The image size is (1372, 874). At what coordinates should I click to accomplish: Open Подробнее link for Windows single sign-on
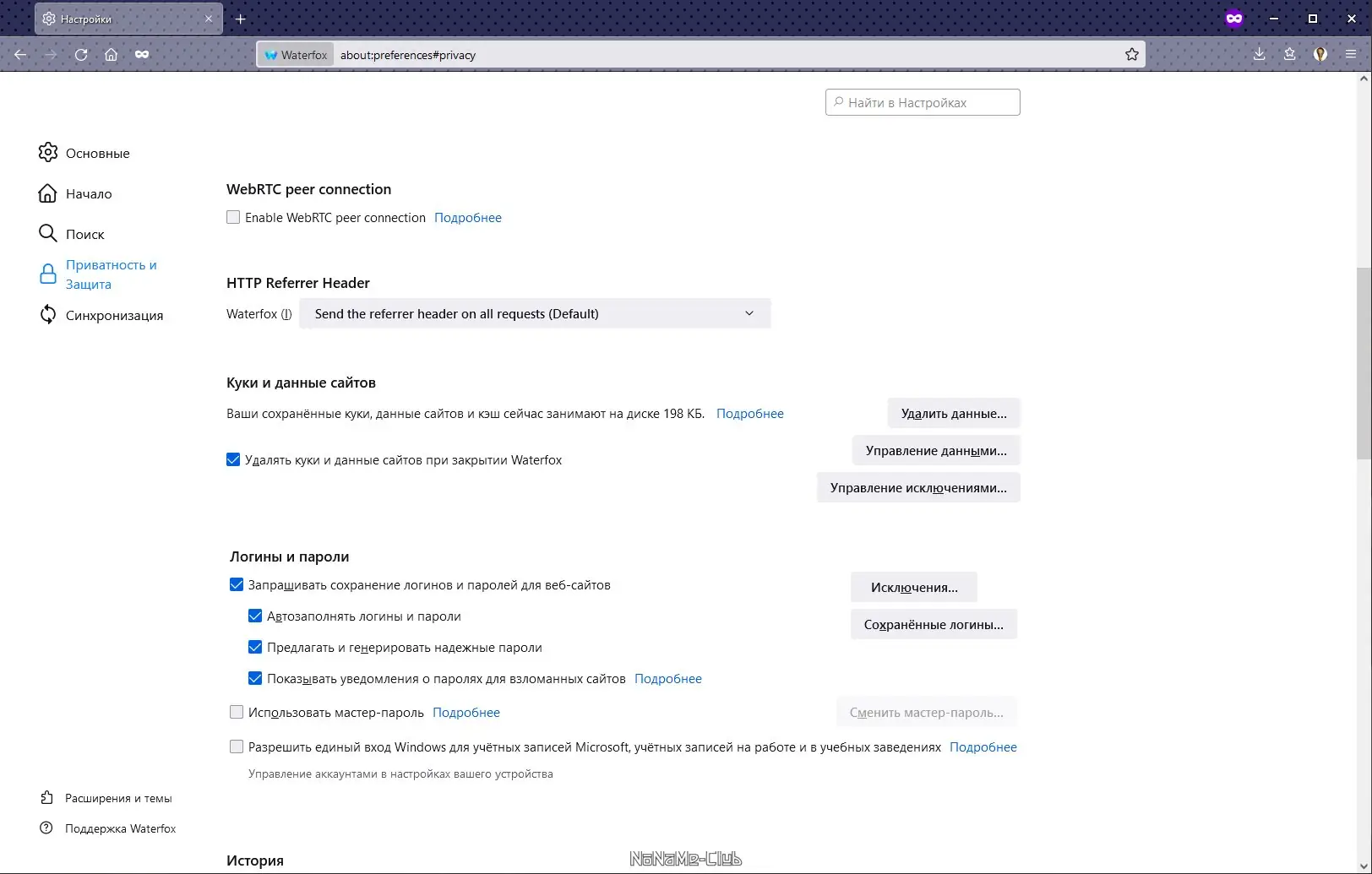click(x=983, y=747)
